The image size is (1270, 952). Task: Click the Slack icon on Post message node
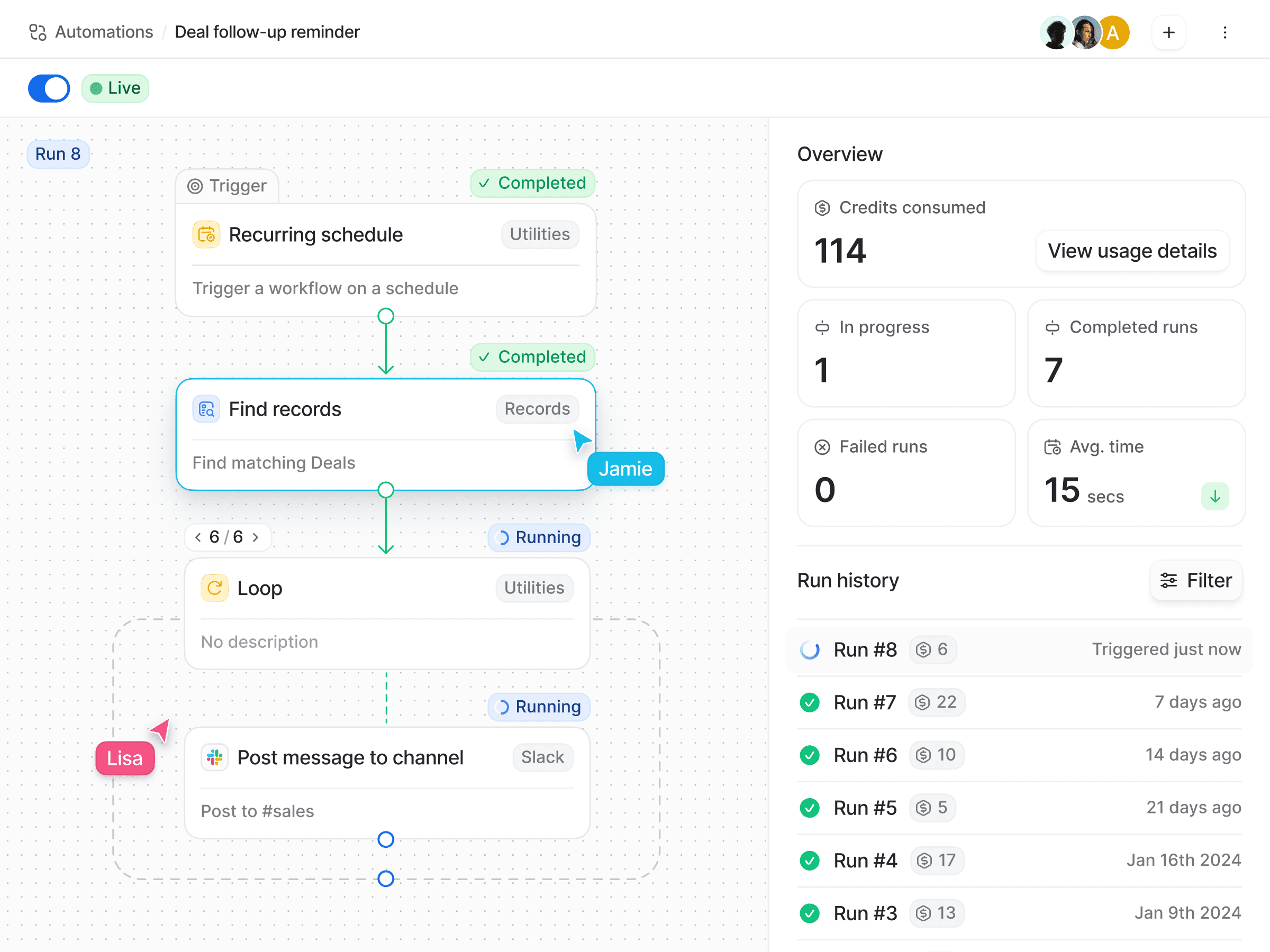(x=215, y=757)
